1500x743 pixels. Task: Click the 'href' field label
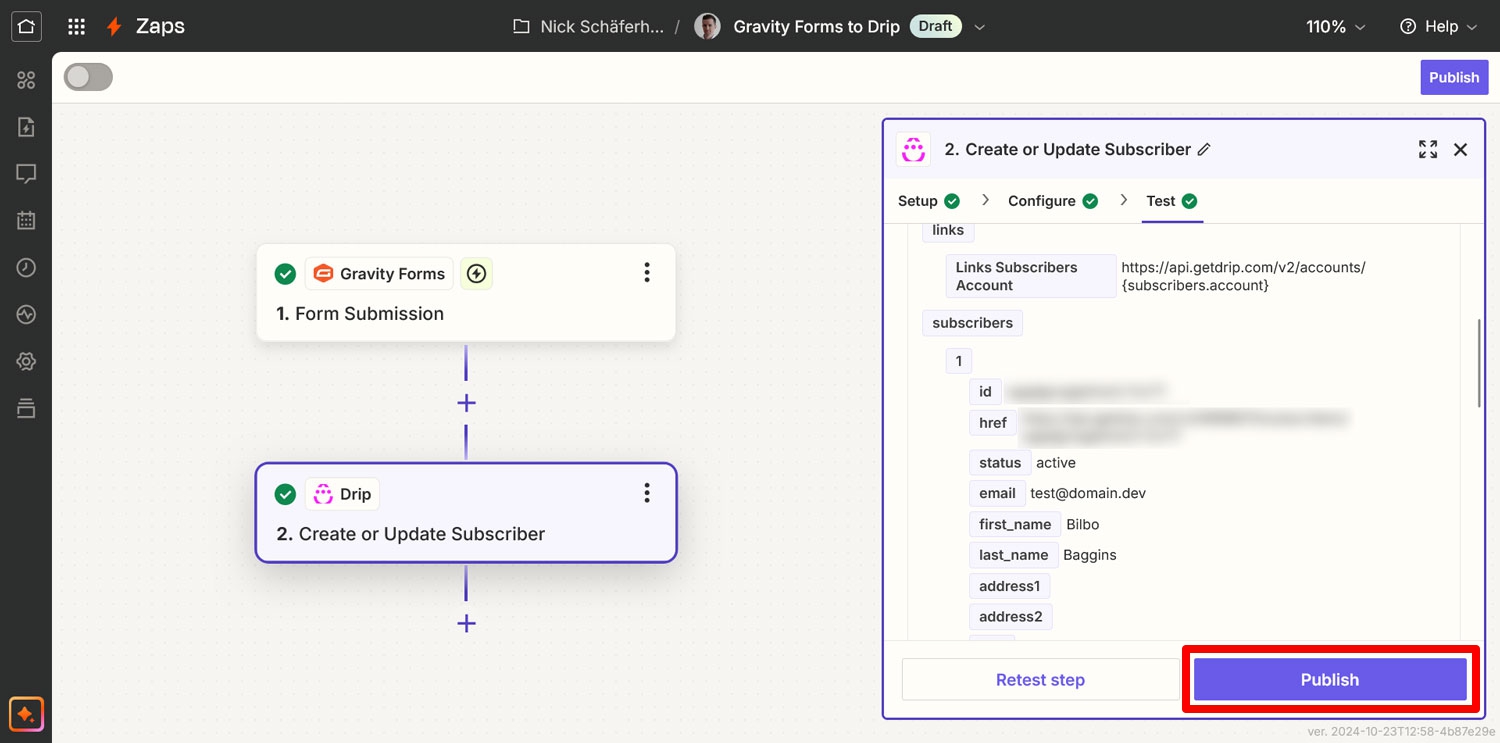tap(993, 423)
